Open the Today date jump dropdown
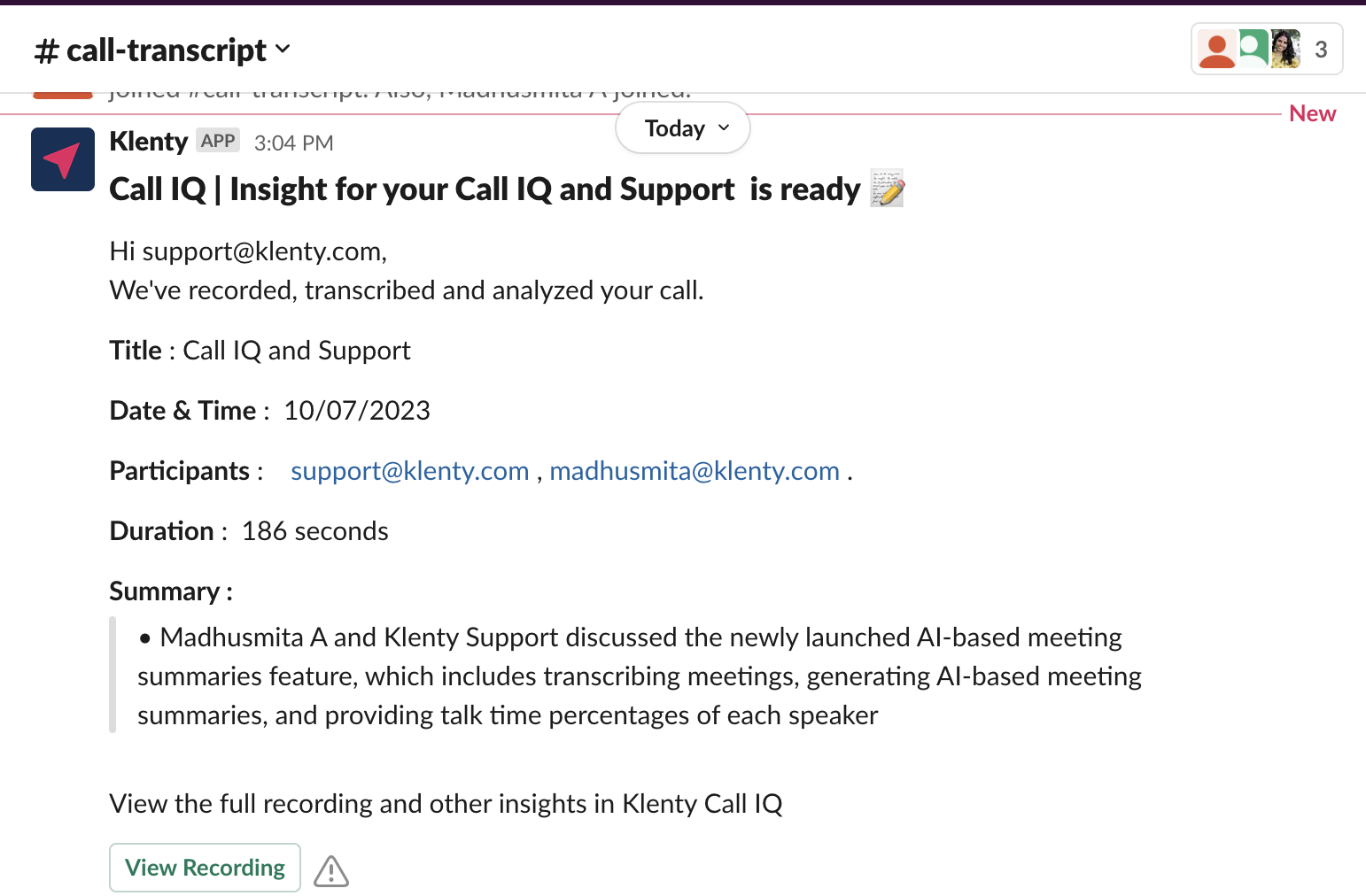Viewport: 1366px width, 896px height. [683, 128]
